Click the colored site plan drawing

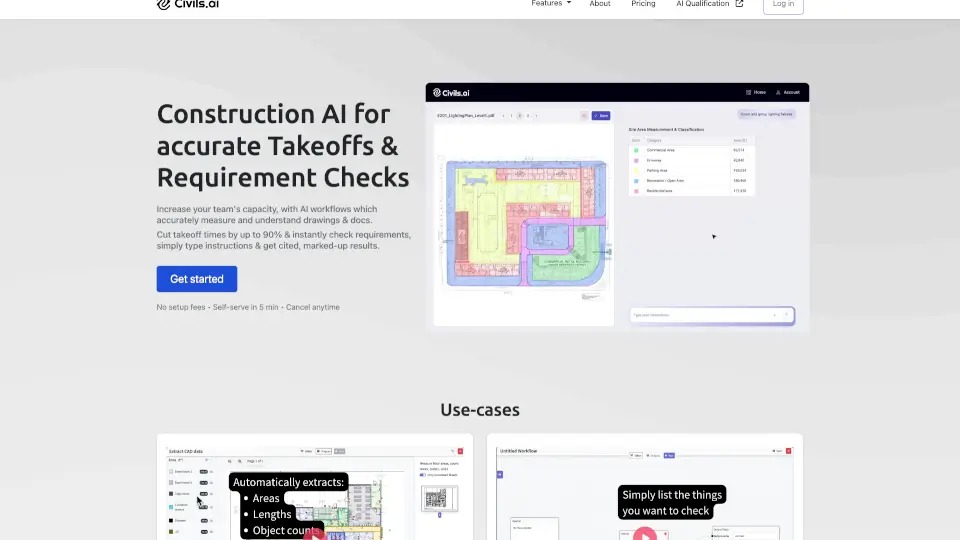(527, 223)
